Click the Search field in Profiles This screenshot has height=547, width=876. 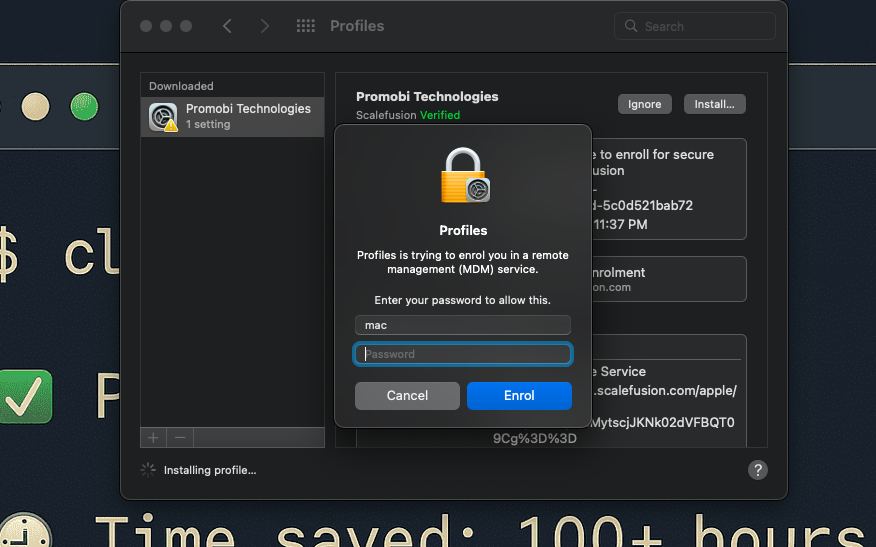coord(694,26)
